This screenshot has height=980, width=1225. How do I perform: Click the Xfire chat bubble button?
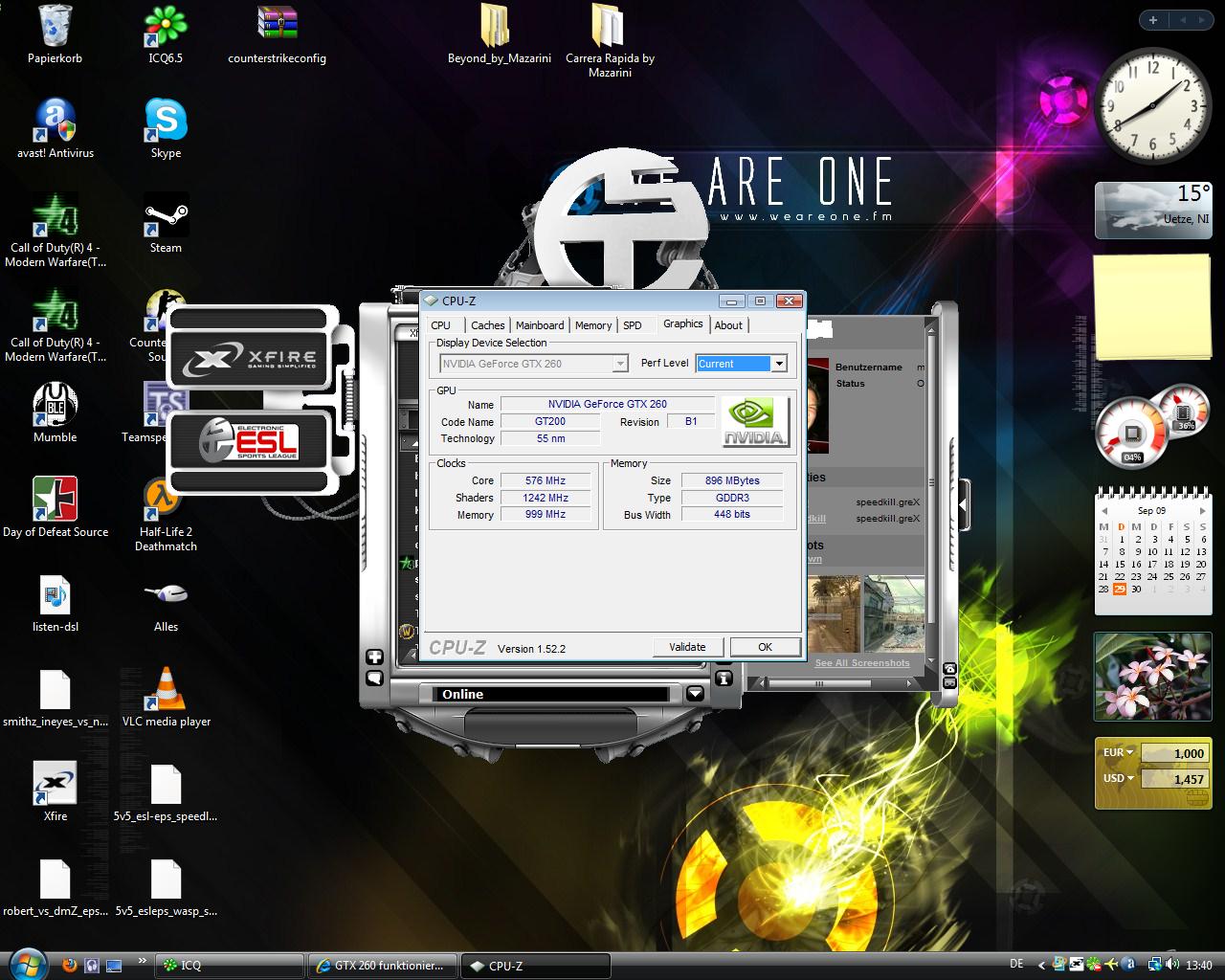374,679
